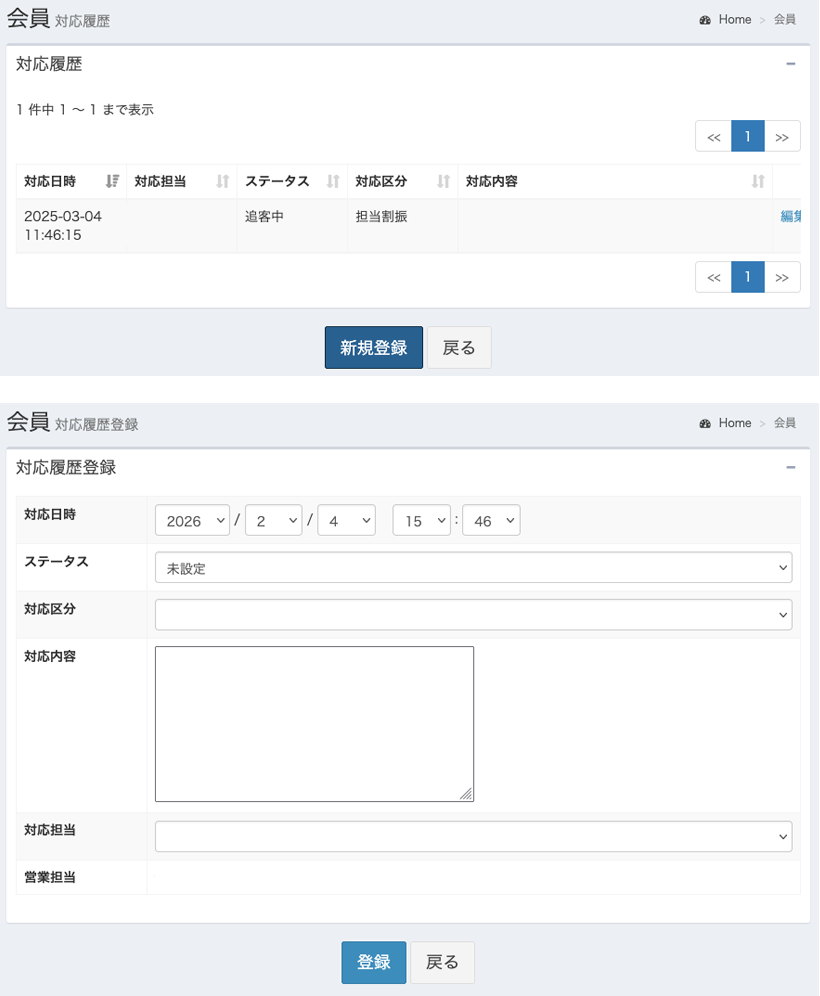Image resolution: width=820 pixels, height=996 pixels.
Task: Open the 対応区分 dropdown
Action: [x=473, y=615]
